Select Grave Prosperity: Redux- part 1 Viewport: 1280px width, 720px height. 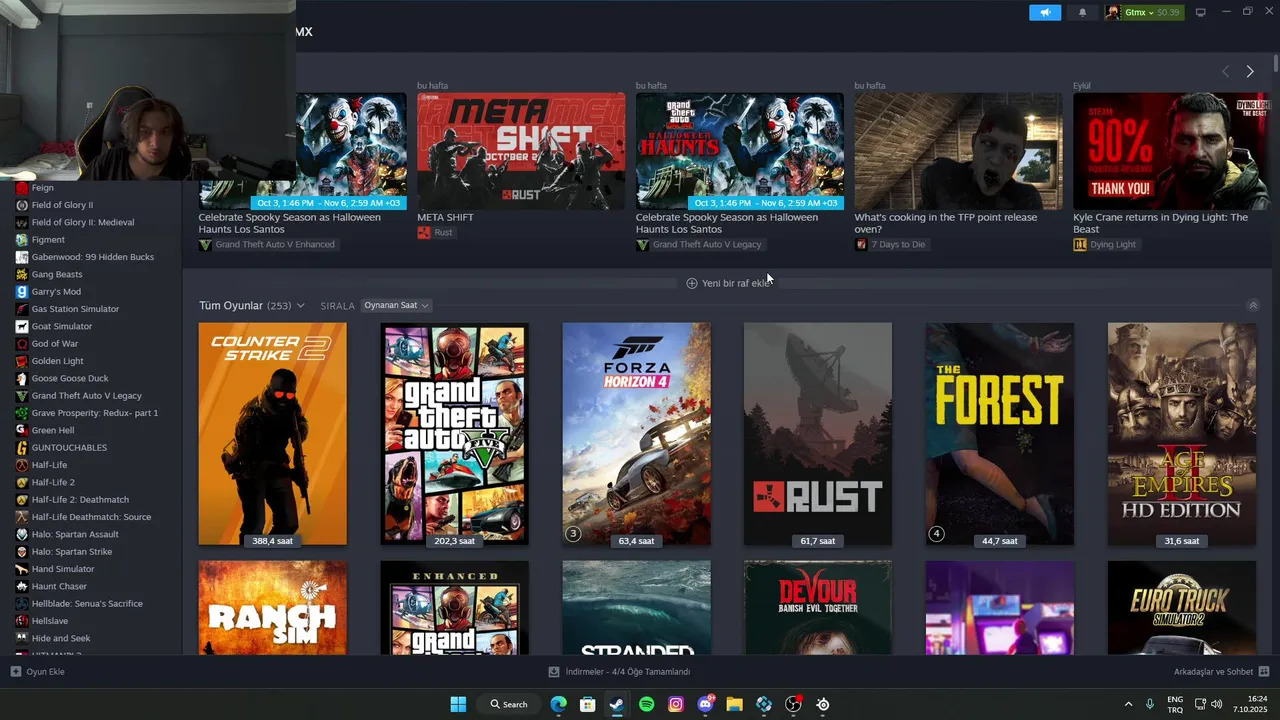pyautogui.click(x=94, y=413)
